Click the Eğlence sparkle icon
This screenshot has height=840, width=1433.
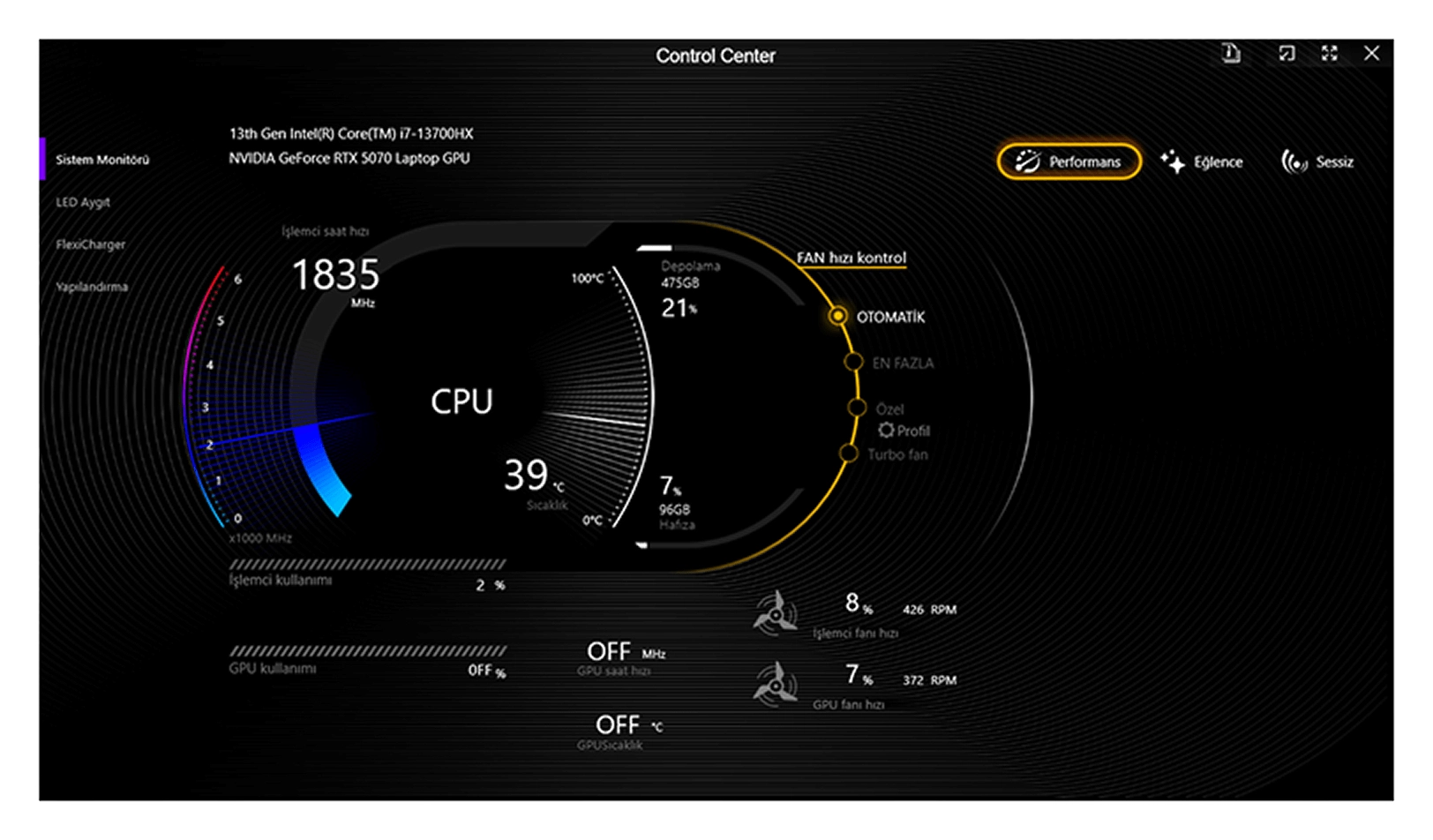point(1173,161)
